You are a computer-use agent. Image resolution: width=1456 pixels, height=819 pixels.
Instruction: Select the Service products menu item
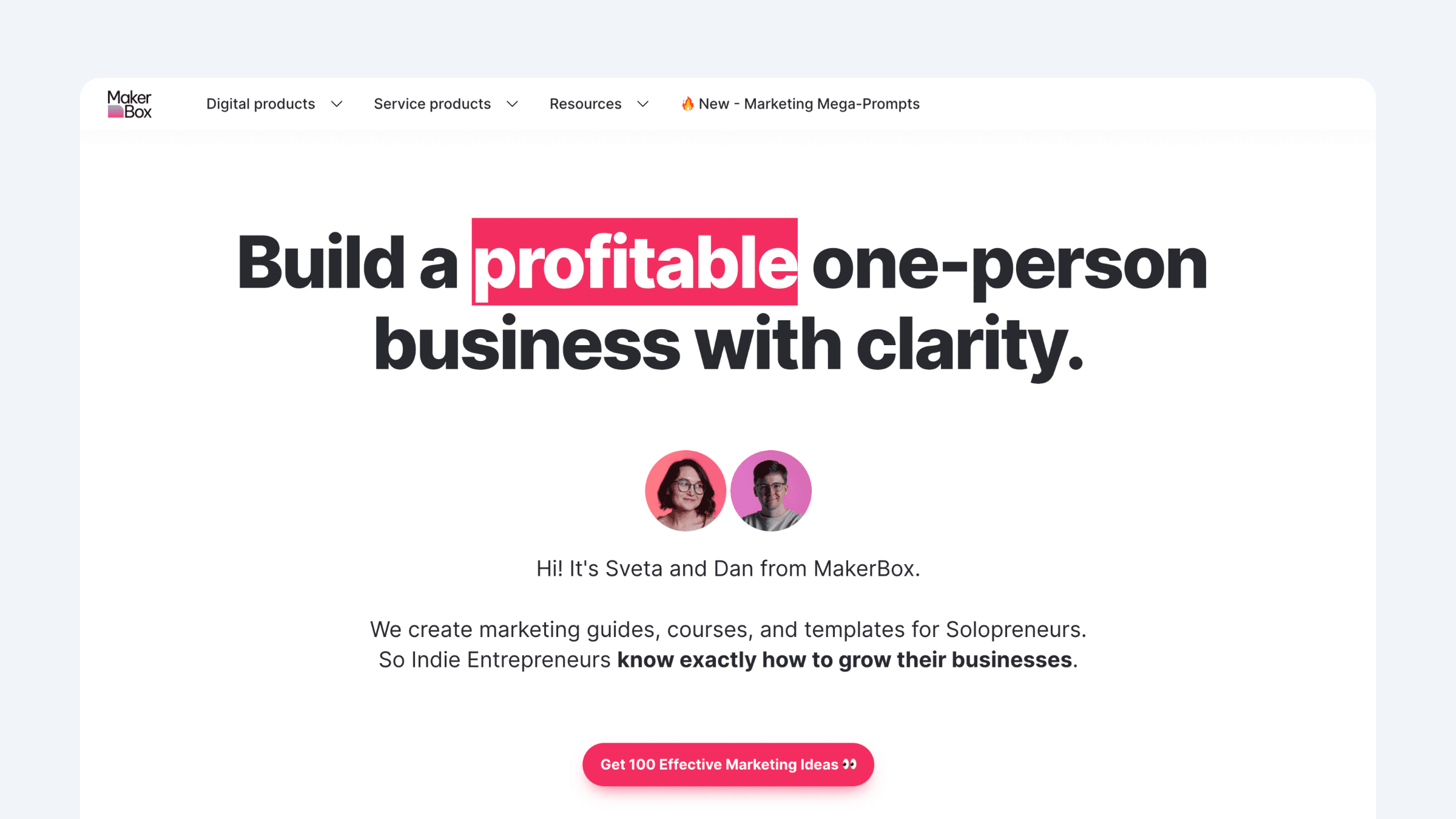[432, 103]
